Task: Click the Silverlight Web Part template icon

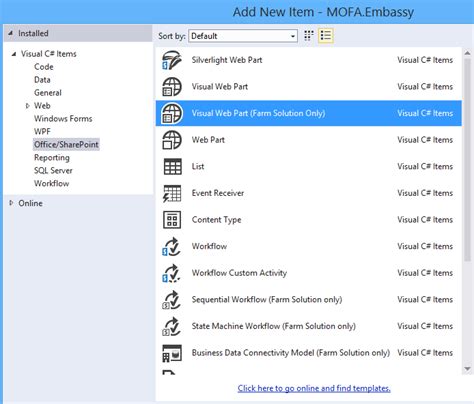Action: tap(172, 60)
